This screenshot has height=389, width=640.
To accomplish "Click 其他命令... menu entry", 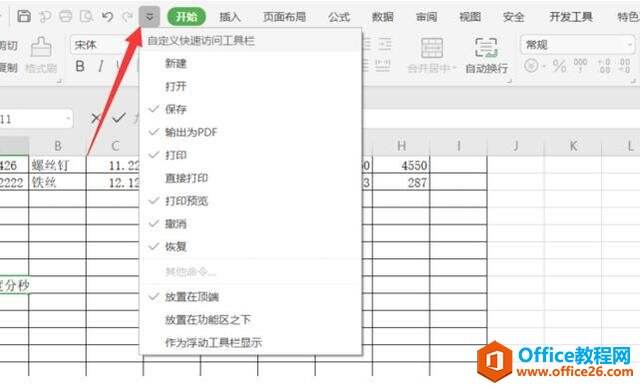I will point(251,272).
